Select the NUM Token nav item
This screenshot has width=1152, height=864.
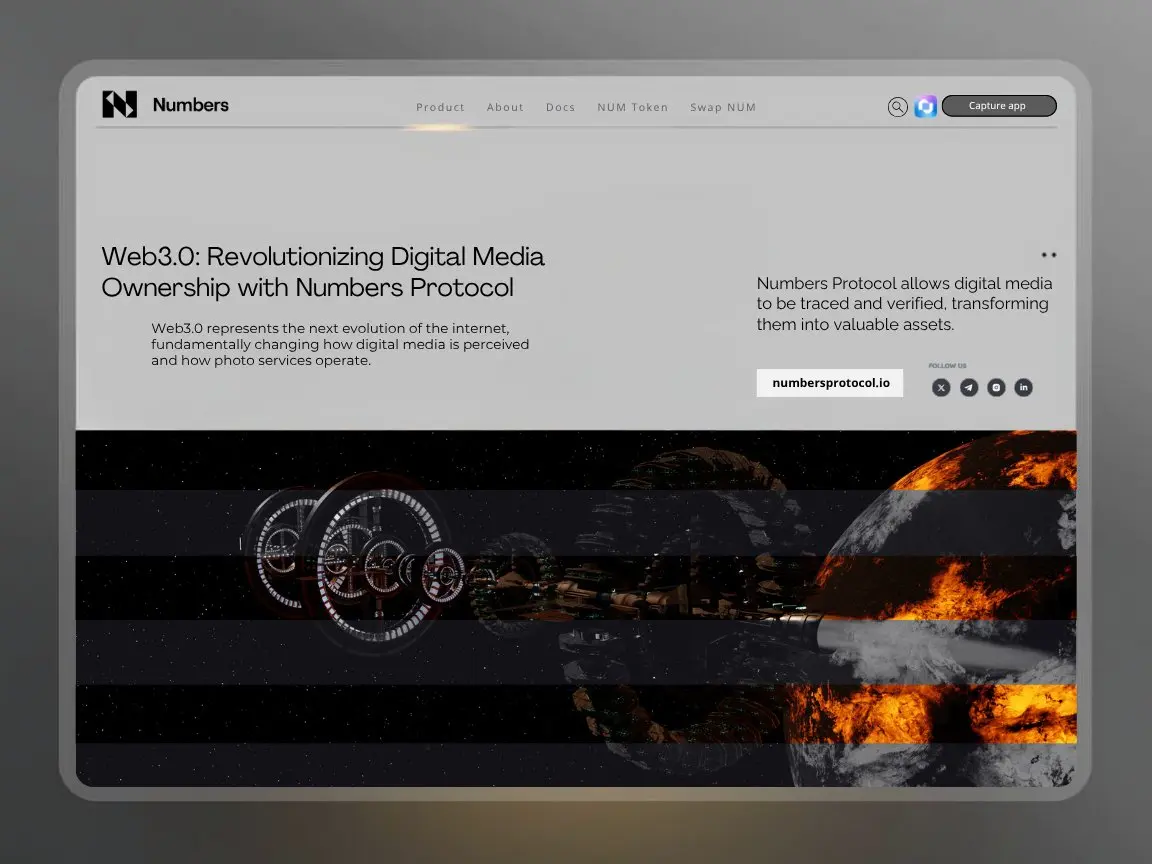click(x=633, y=107)
